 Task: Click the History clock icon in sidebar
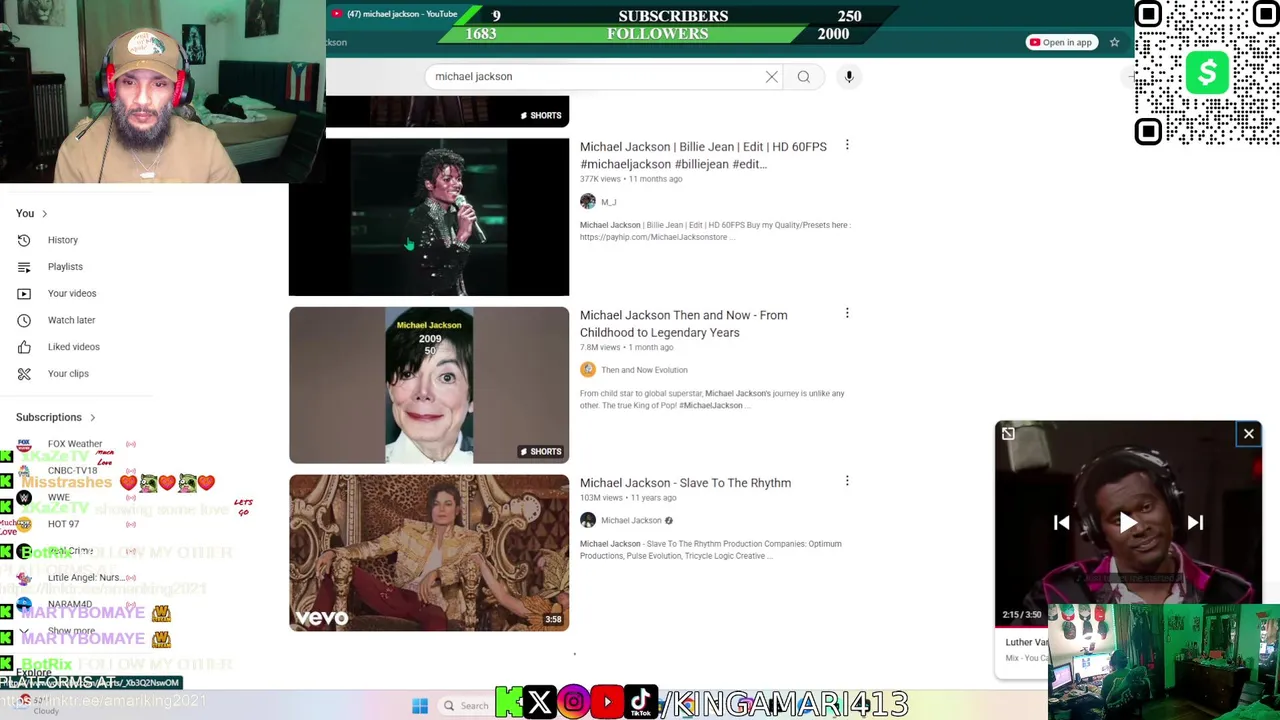pyautogui.click(x=25, y=240)
